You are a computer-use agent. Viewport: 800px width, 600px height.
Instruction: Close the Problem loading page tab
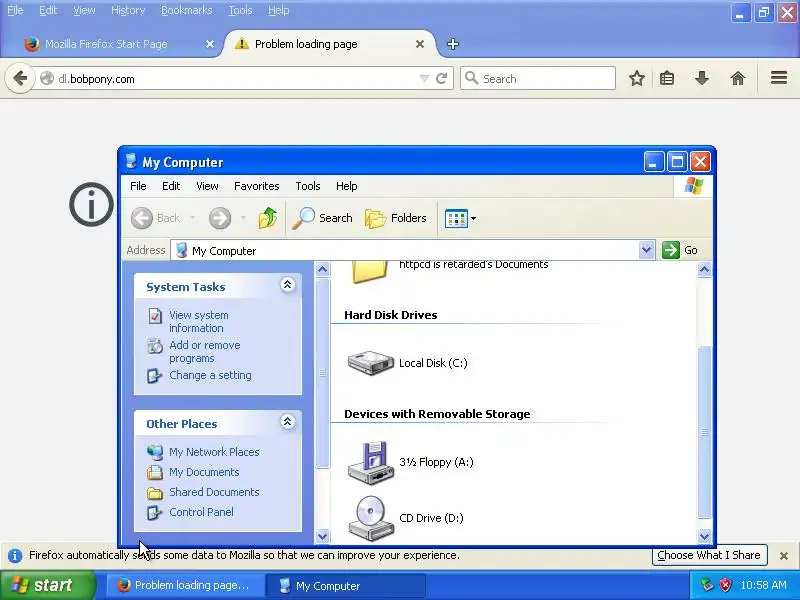click(x=420, y=44)
